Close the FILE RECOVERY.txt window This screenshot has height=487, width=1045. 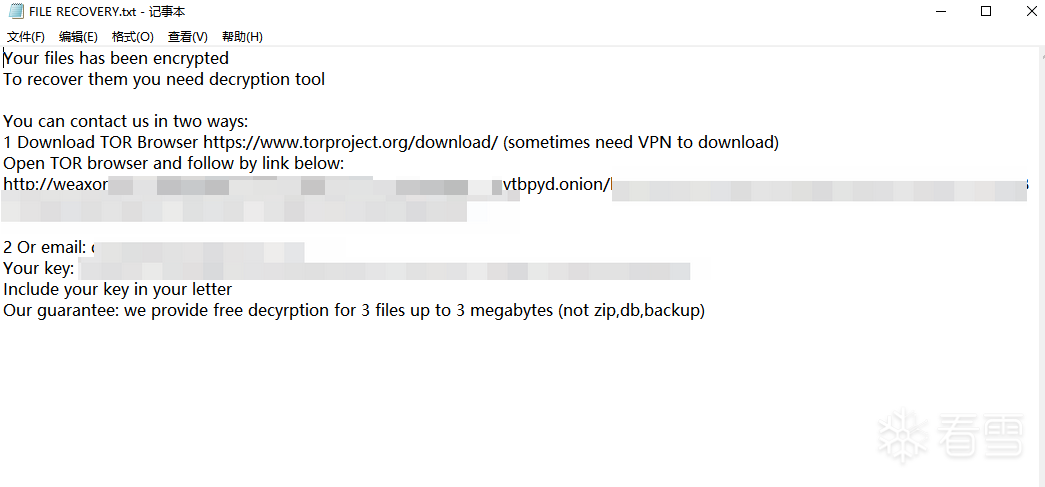click(x=1031, y=12)
